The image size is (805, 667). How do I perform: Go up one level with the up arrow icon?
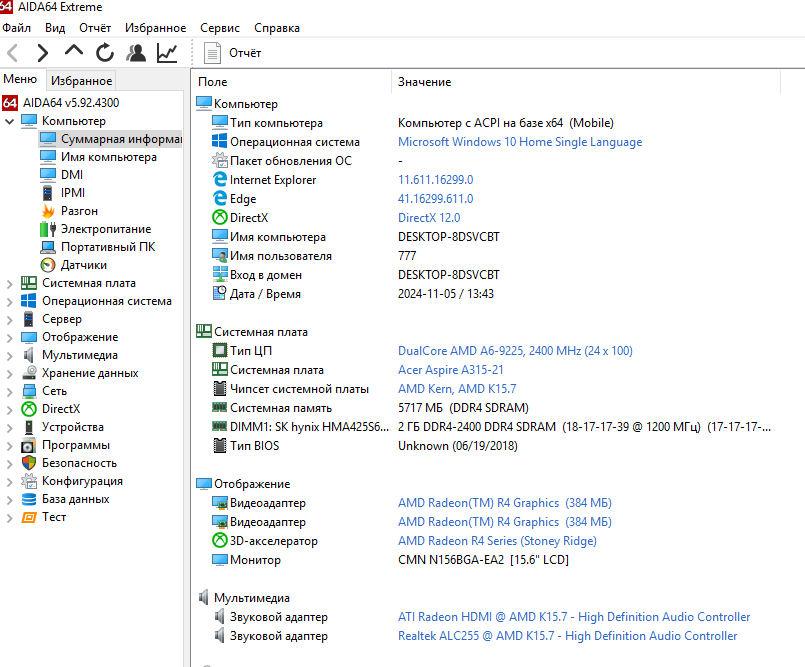coord(74,51)
